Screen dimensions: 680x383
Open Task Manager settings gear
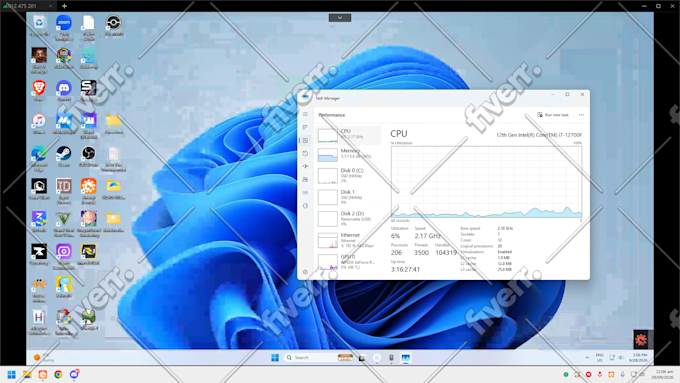coord(305,272)
